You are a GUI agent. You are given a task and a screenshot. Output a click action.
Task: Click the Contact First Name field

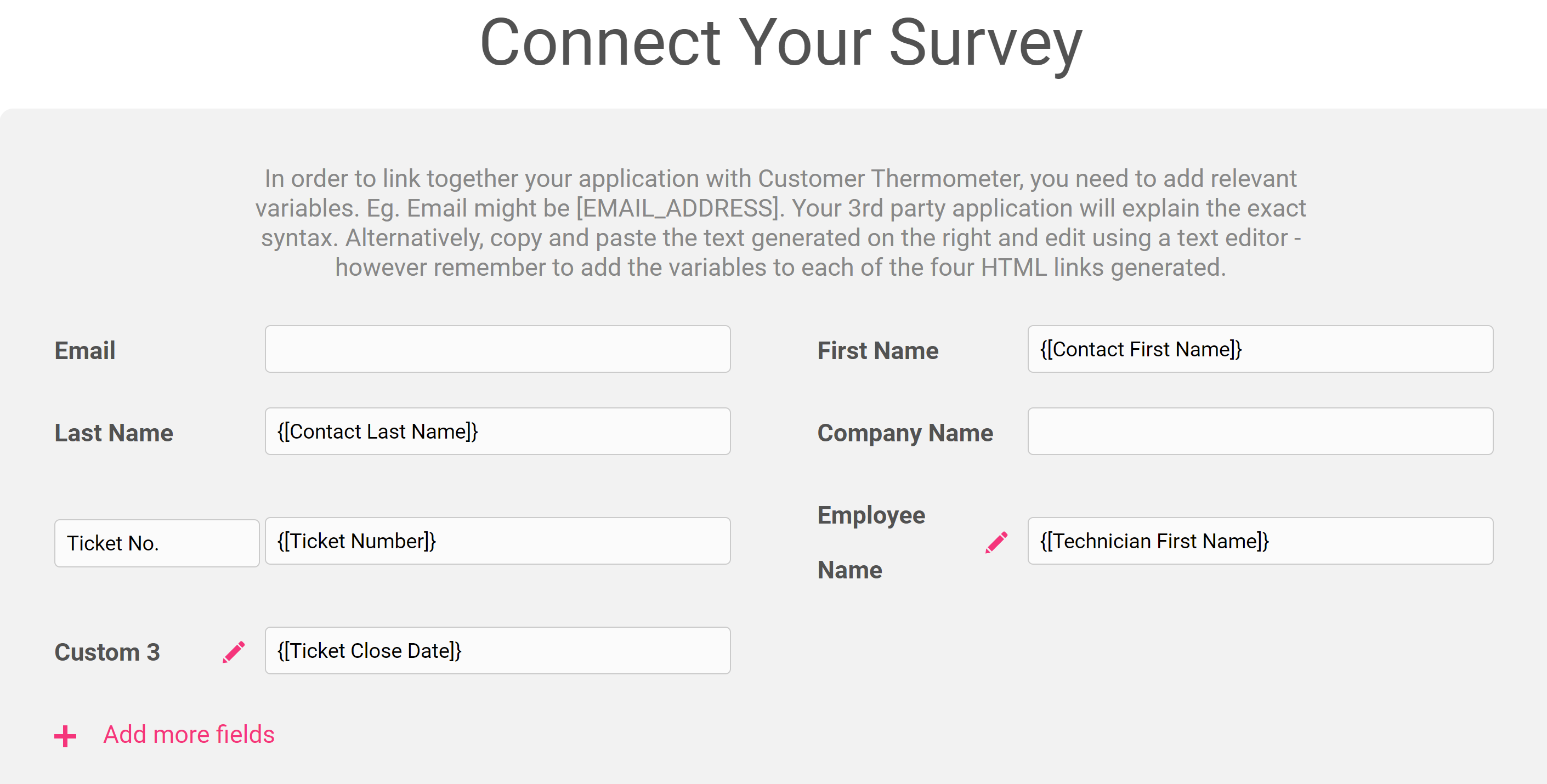pyautogui.click(x=1260, y=349)
